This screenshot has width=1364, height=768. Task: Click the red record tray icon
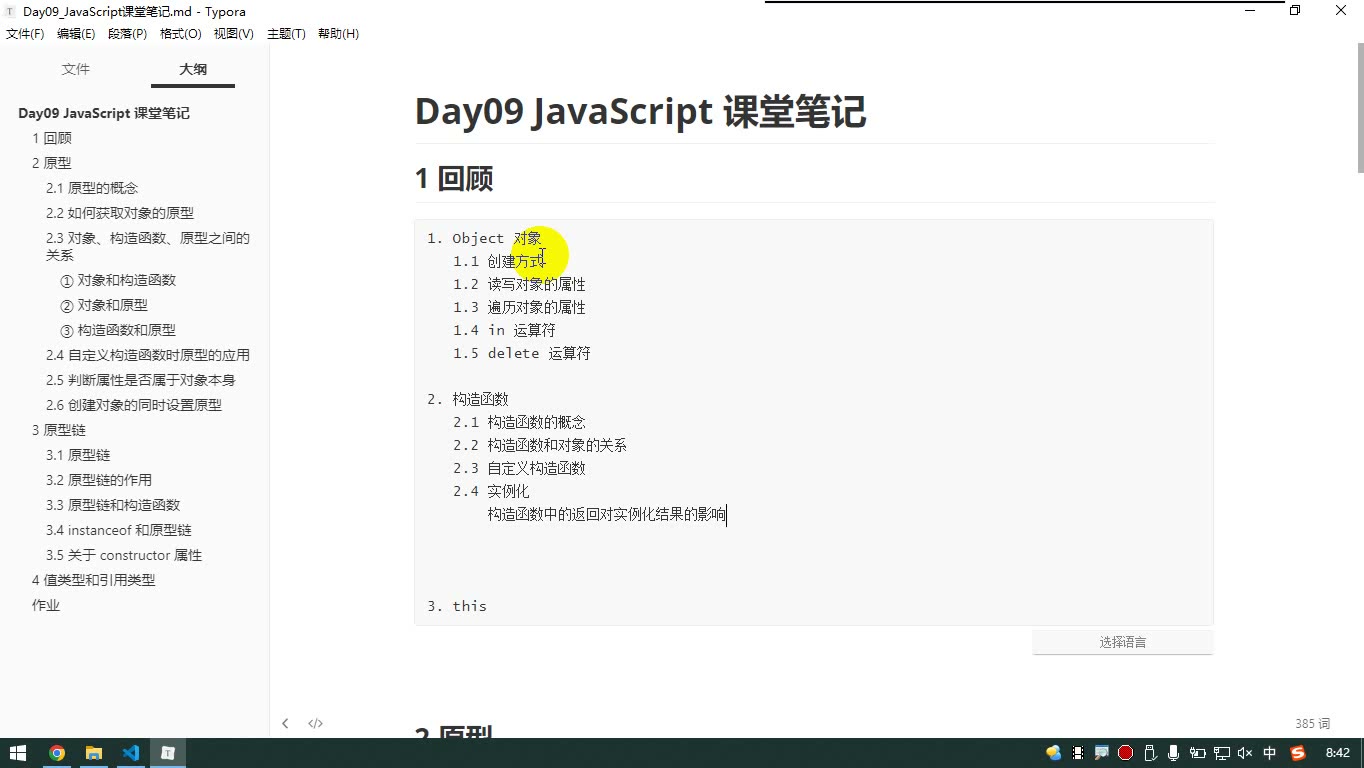[1125, 753]
